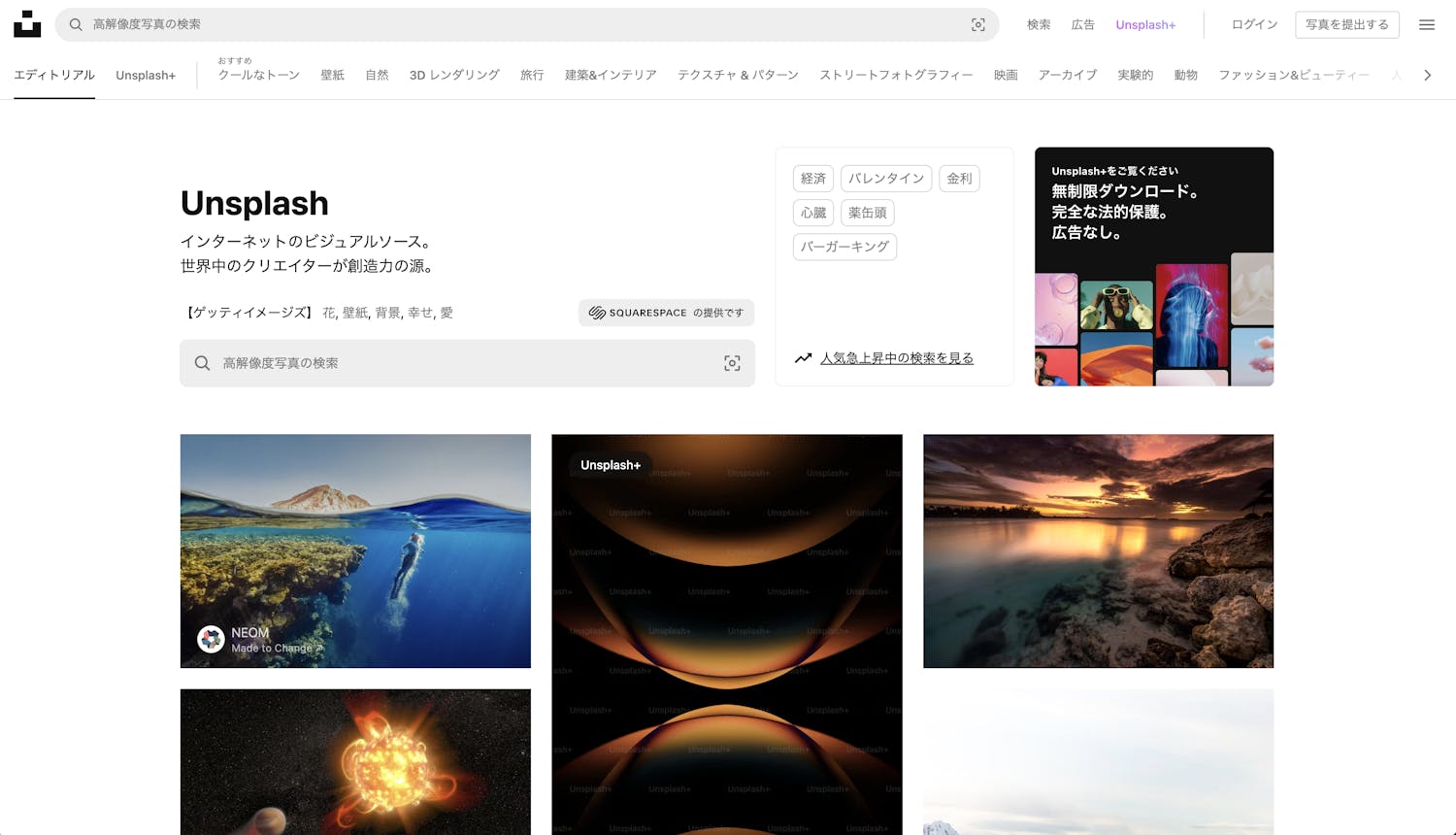Choose the バーガーキング trending tag

(844, 247)
